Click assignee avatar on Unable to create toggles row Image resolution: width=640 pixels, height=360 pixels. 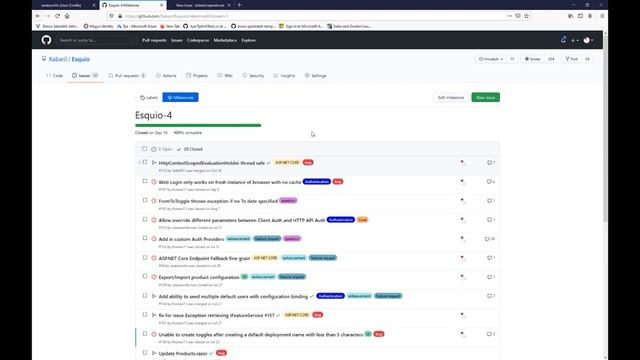coord(462,334)
